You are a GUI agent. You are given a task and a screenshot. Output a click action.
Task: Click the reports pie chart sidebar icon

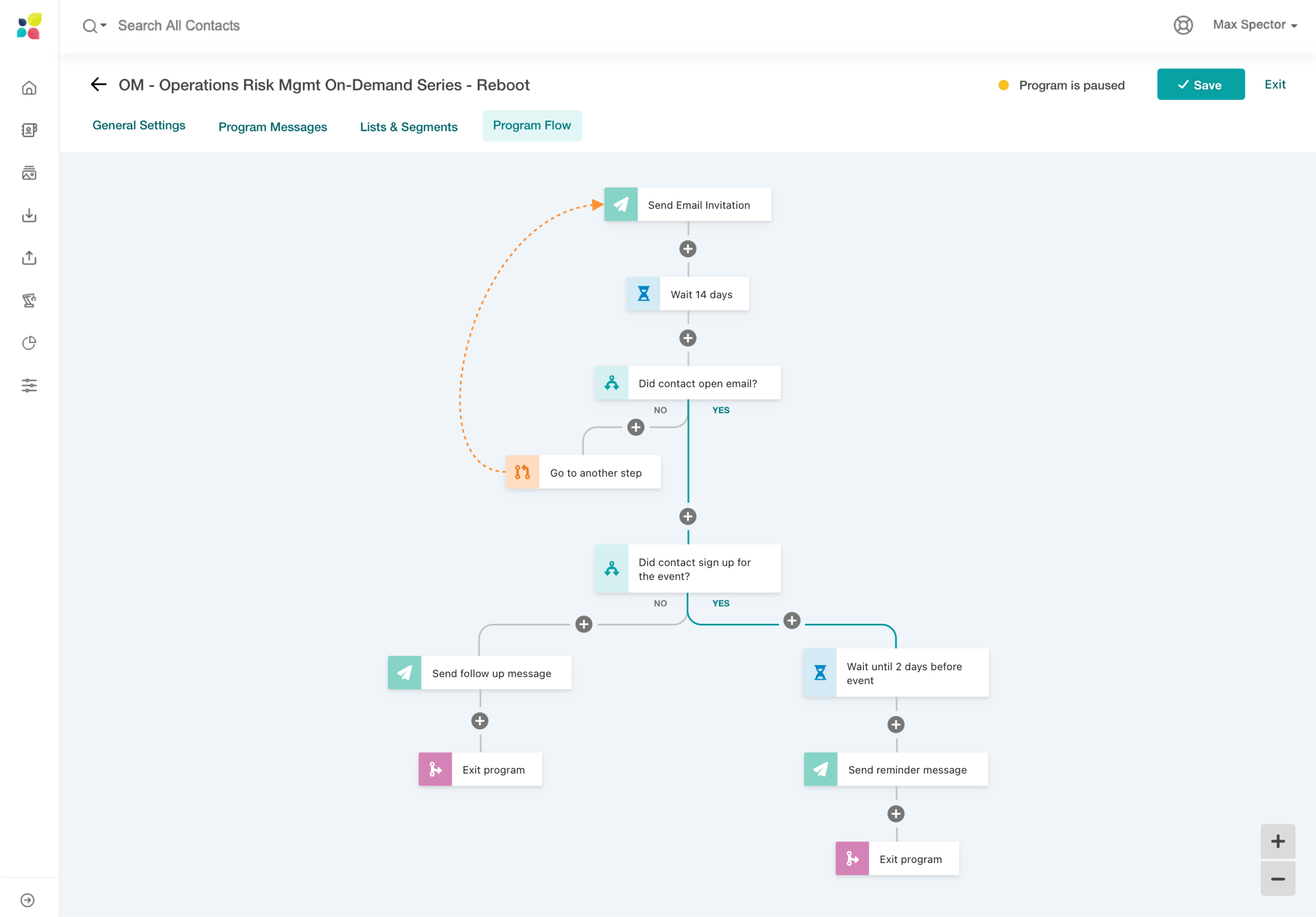click(x=29, y=343)
